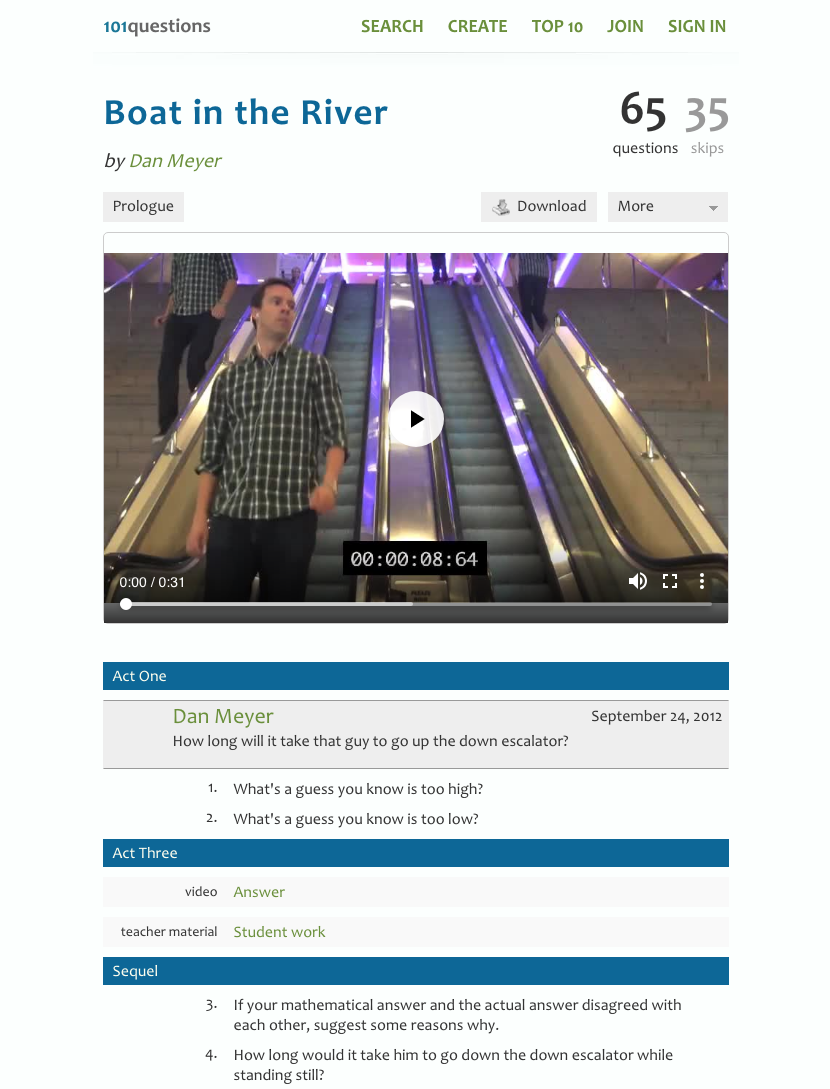The height and width of the screenshot is (1089, 830).
Task: Open the SEARCH menu item
Action: point(392,26)
